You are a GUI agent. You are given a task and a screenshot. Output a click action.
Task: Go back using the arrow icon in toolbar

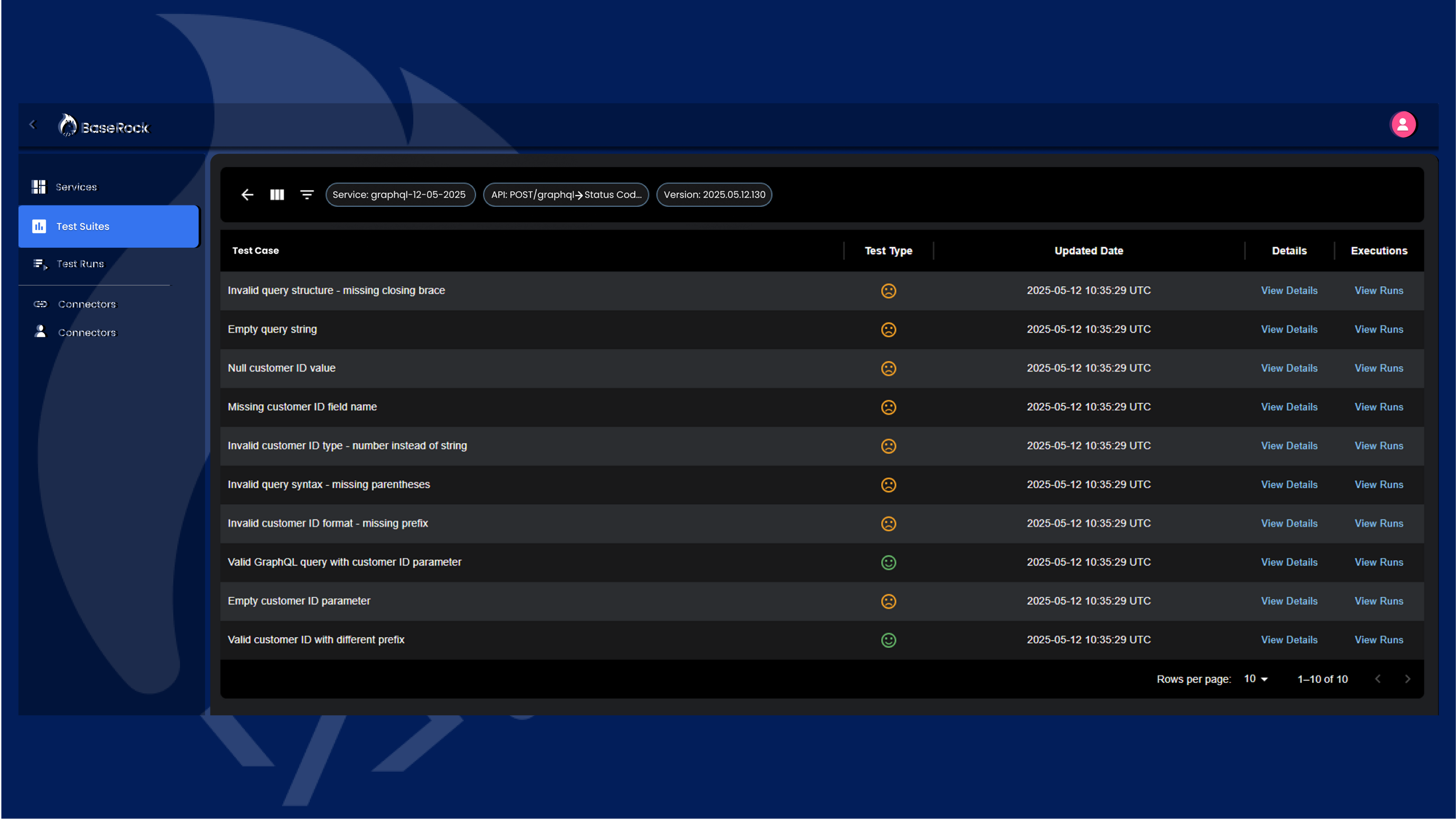(247, 194)
